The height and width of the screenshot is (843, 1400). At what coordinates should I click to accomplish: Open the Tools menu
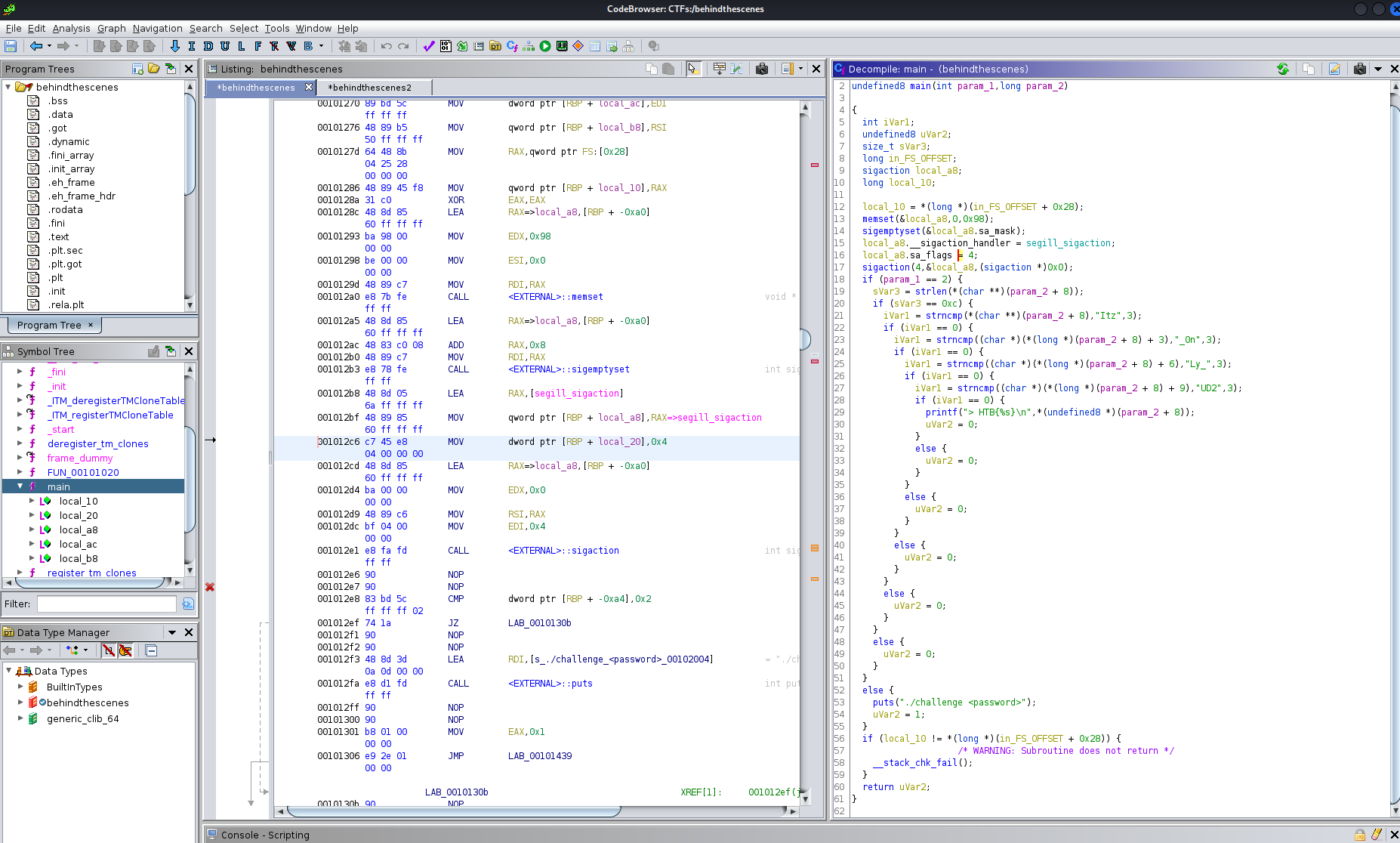276,28
